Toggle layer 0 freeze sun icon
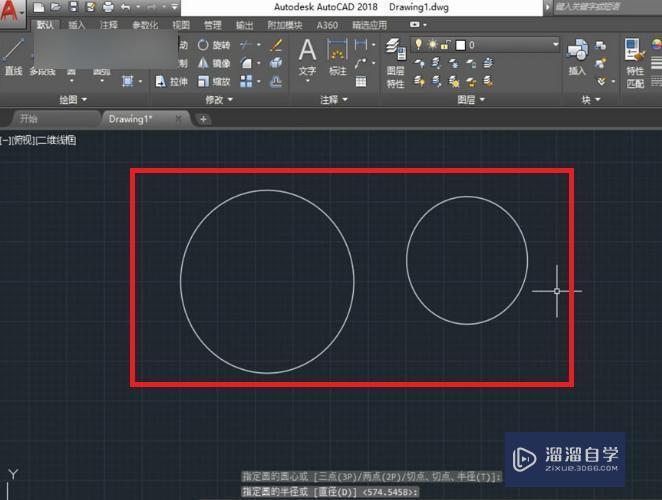662x500 pixels. (x=432, y=44)
